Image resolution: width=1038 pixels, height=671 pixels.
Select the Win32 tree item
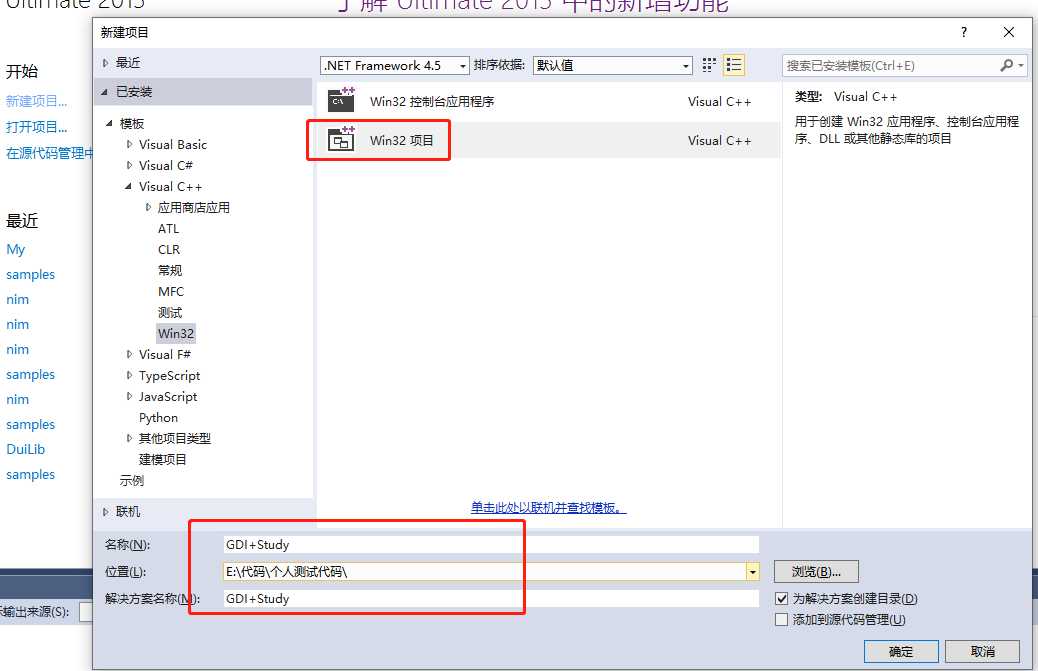[x=176, y=334]
